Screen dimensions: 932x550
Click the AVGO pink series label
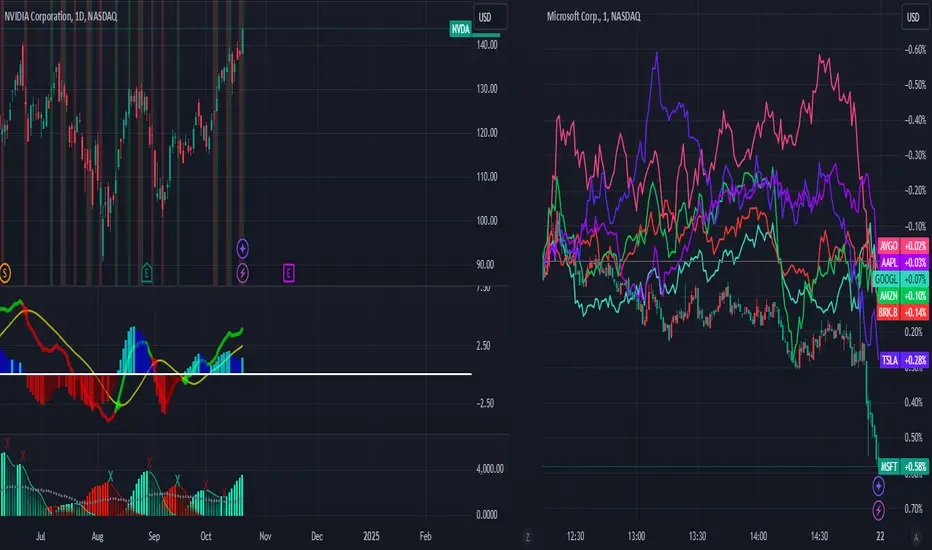(x=888, y=245)
